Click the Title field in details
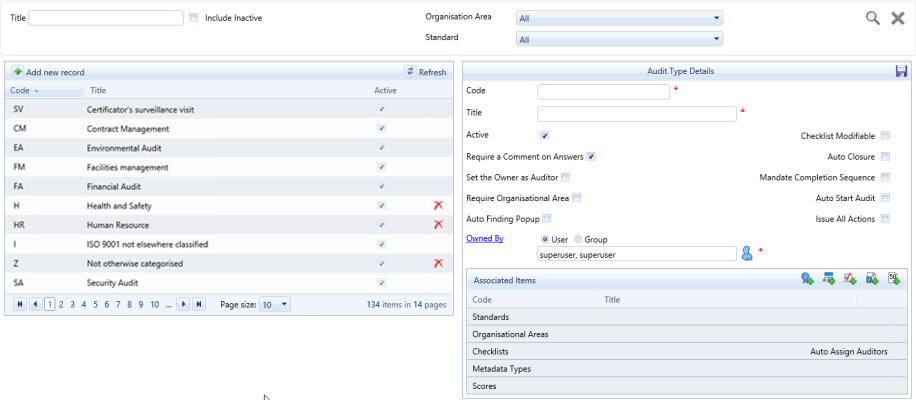The image size is (916, 400). tap(637, 113)
